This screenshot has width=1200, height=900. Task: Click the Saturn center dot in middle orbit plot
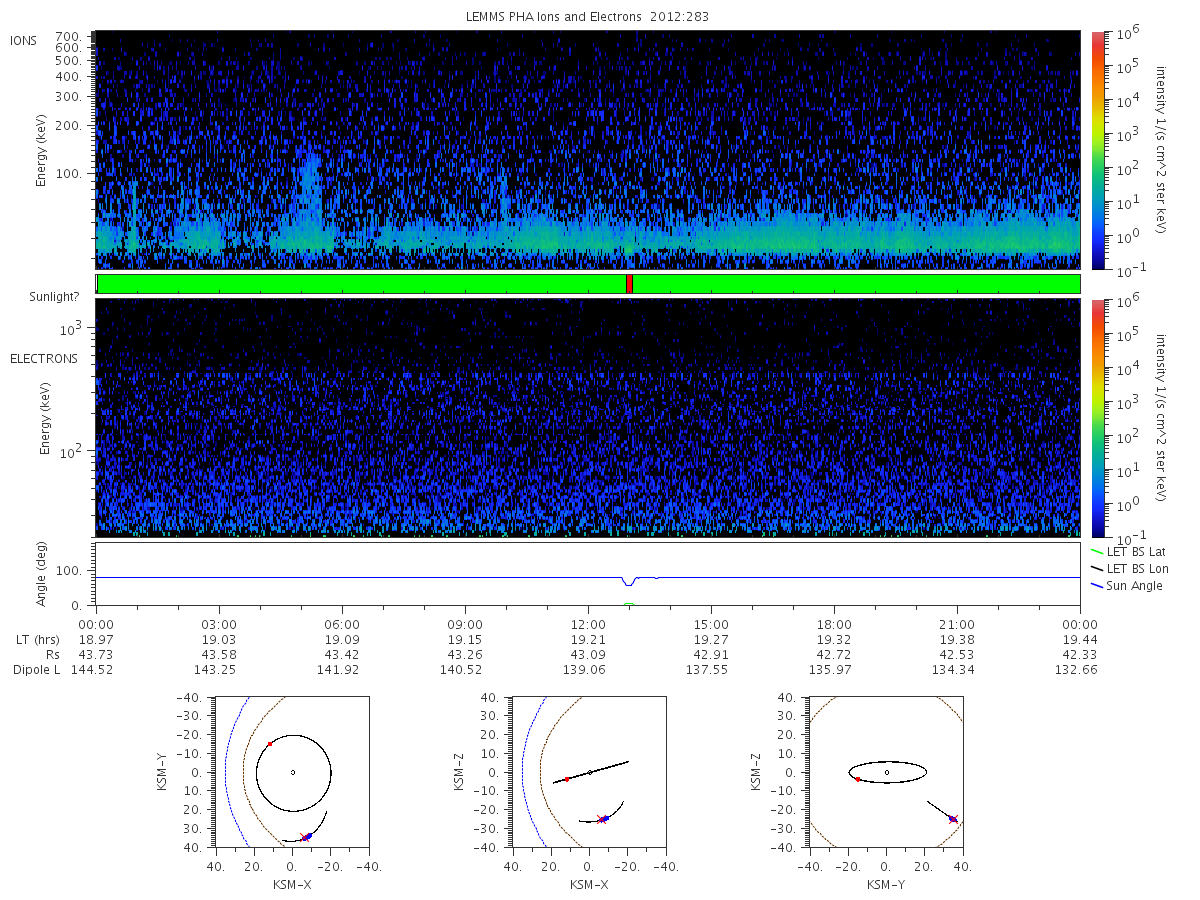(590, 772)
